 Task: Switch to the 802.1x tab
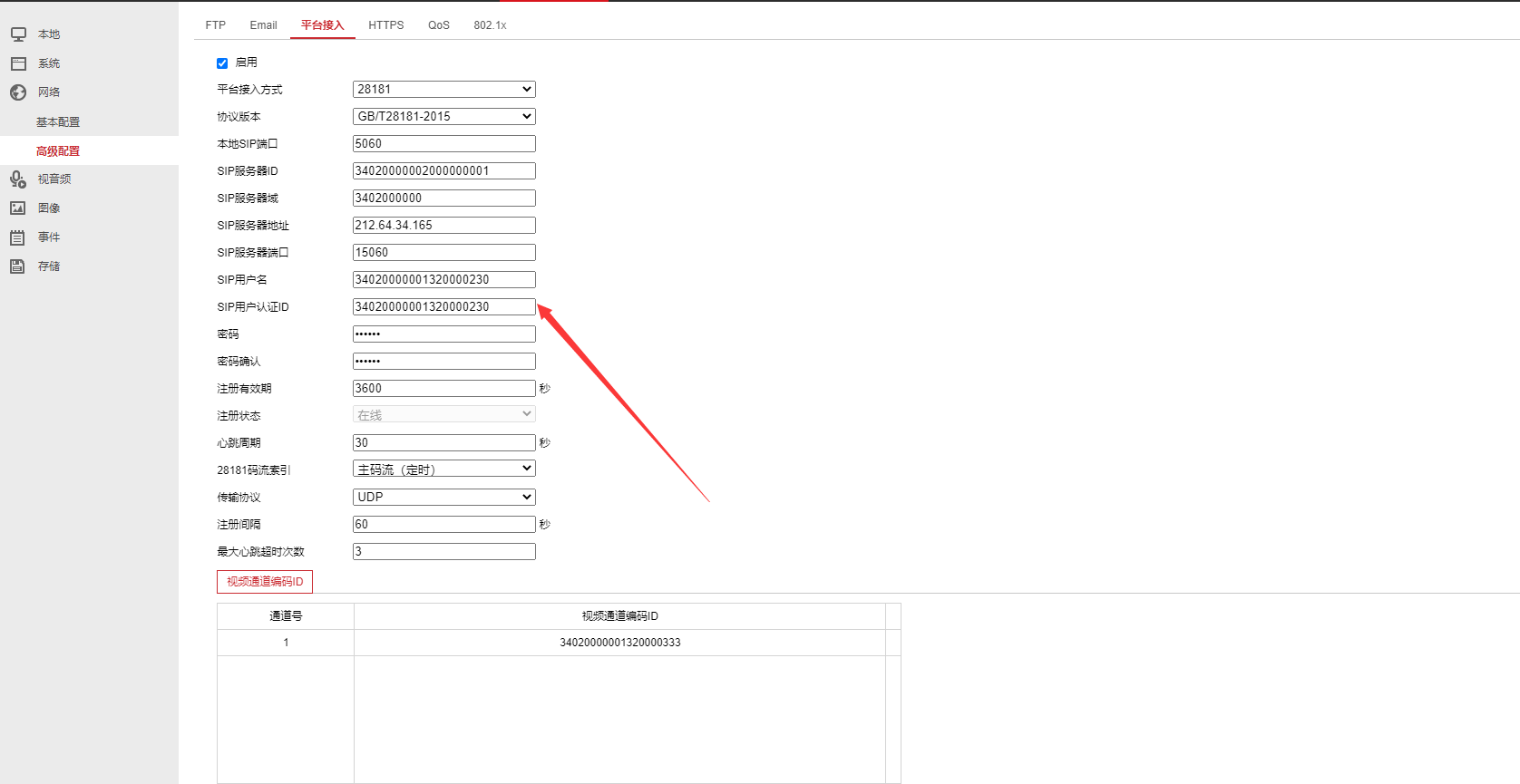pyautogui.click(x=490, y=25)
